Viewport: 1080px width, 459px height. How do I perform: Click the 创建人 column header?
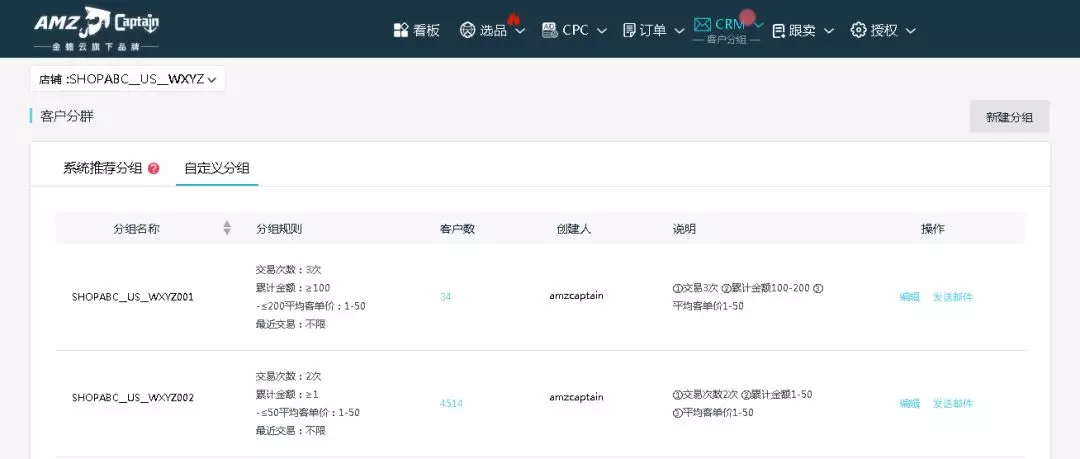[574, 229]
